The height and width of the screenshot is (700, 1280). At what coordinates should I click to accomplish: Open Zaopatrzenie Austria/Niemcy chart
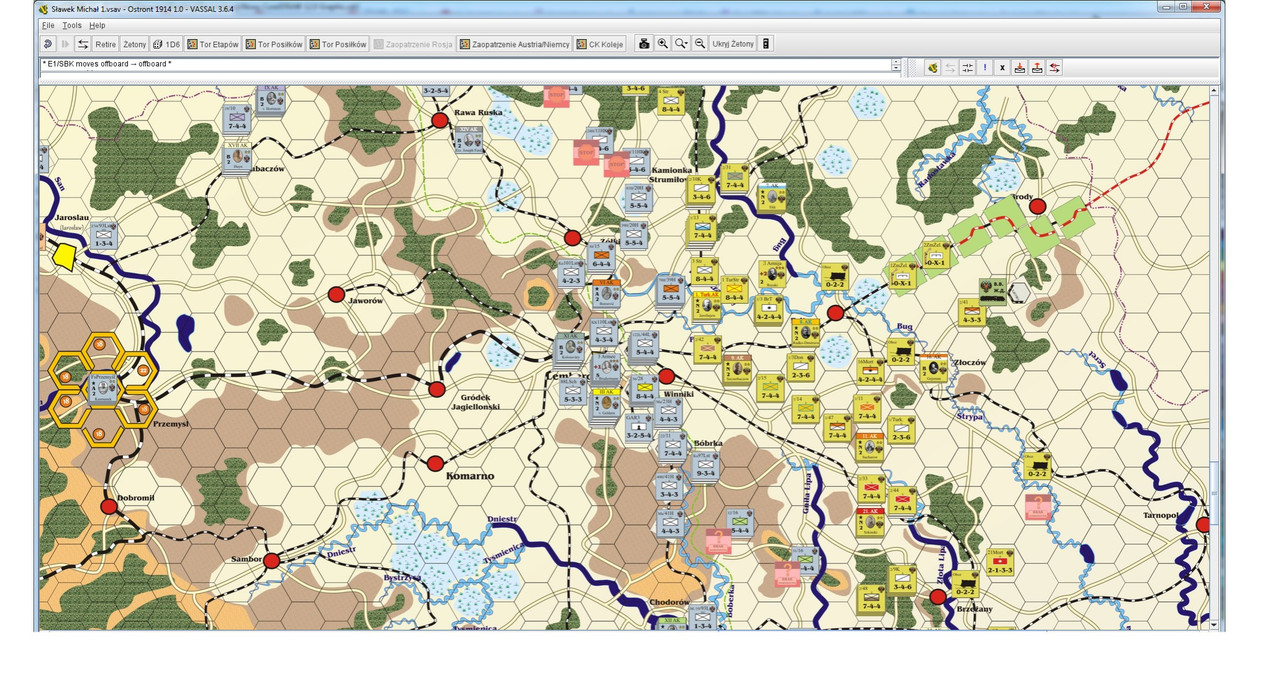pos(515,44)
